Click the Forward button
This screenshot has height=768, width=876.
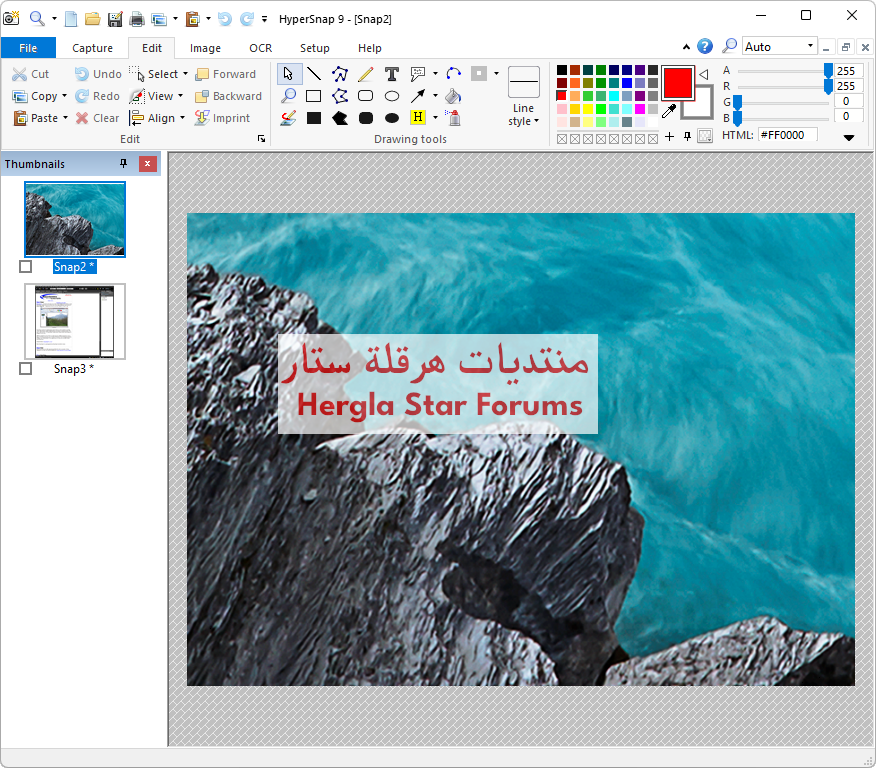click(x=226, y=74)
